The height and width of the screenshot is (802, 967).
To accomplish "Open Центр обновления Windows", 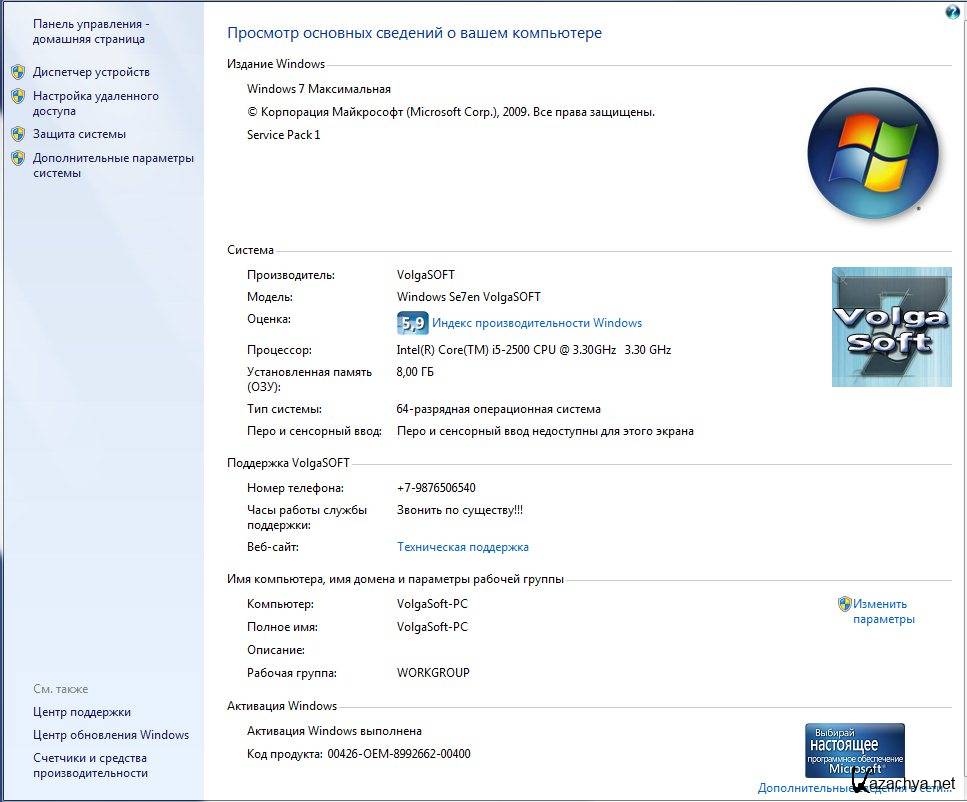I will coord(110,735).
